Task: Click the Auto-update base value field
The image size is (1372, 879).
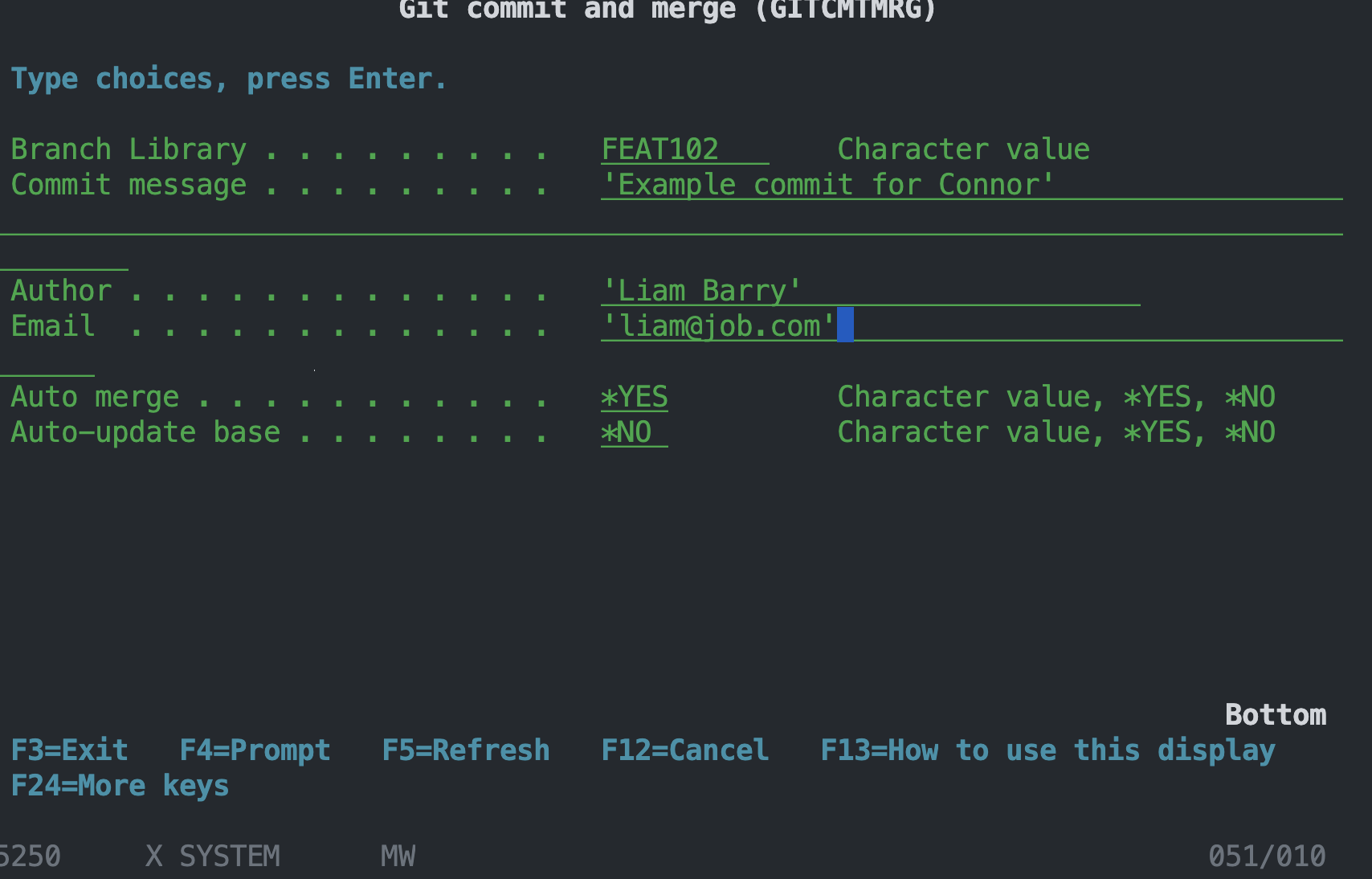Action: coord(634,431)
